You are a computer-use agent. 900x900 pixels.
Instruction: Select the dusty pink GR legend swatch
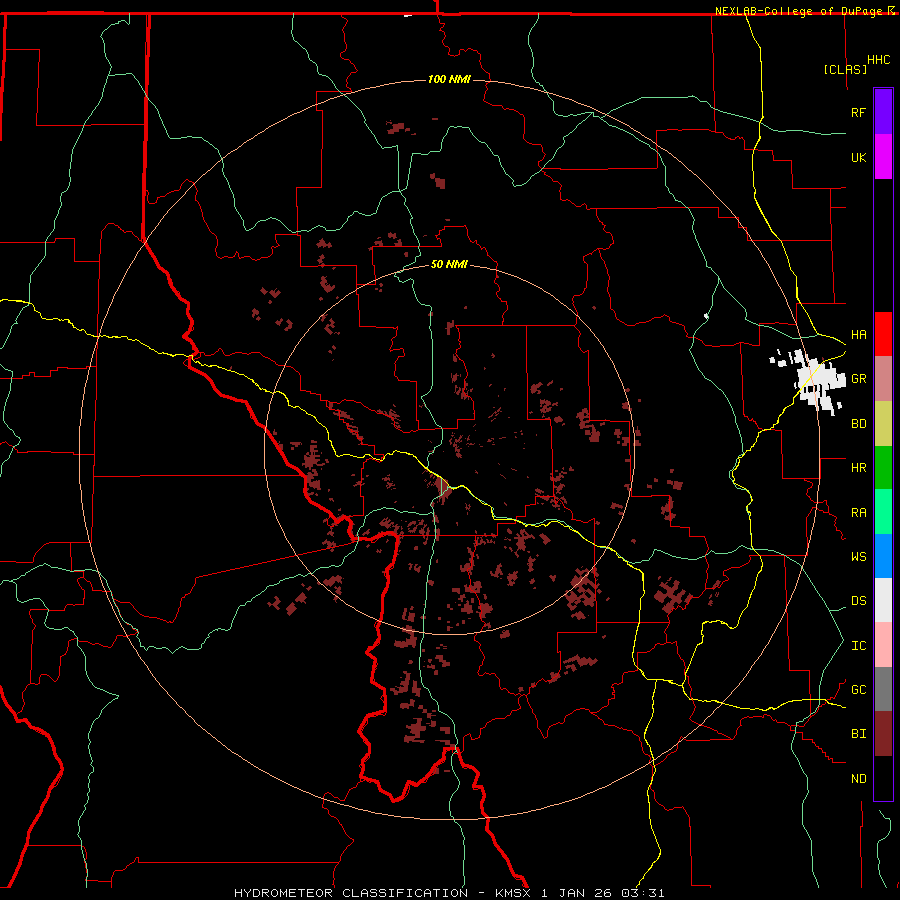click(883, 379)
